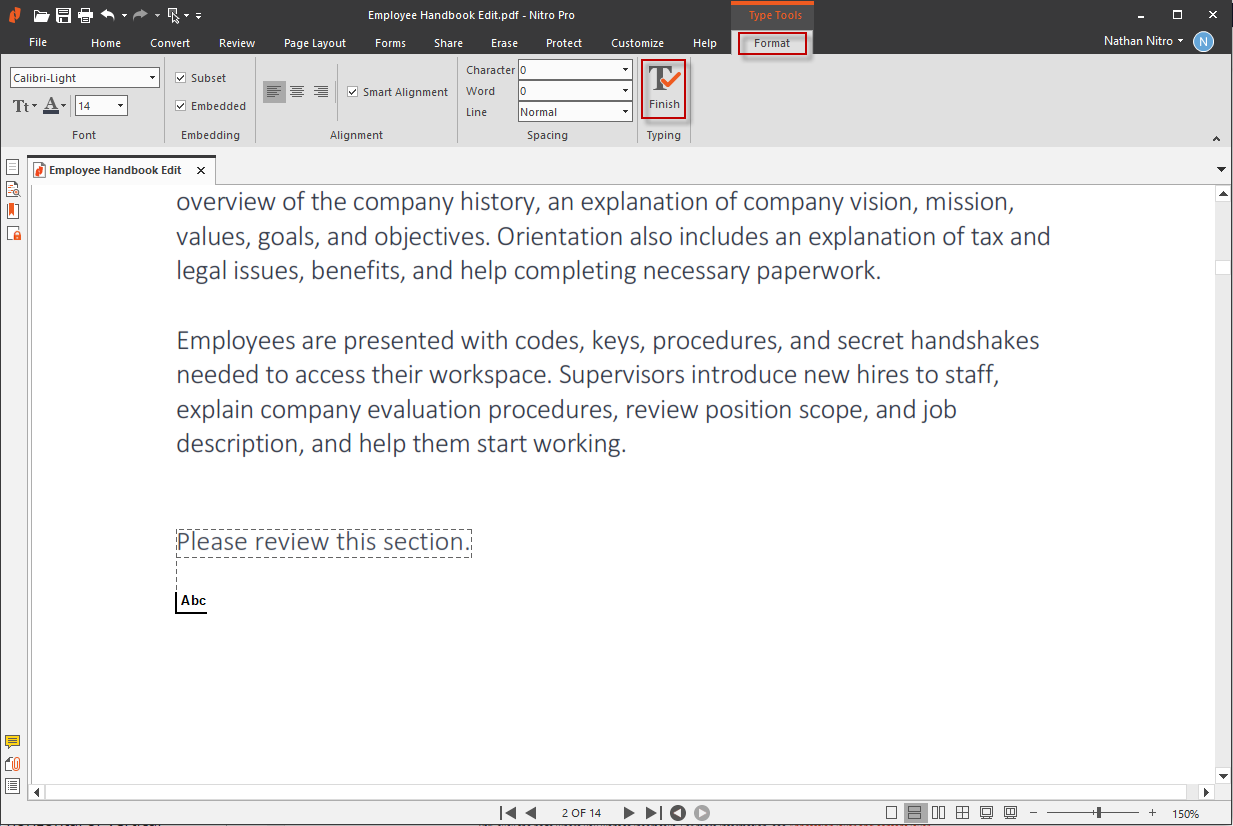Open the Calibri-Light font dropdown

pyautogui.click(x=152, y=78)
